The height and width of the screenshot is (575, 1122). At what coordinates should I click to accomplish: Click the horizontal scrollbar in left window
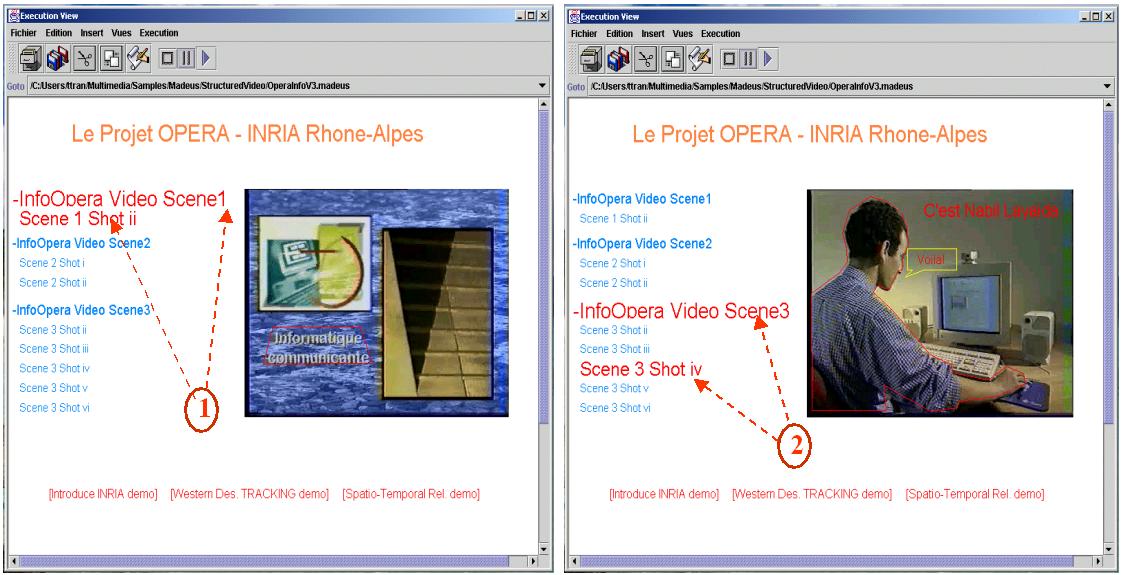[x=273, y=561]
